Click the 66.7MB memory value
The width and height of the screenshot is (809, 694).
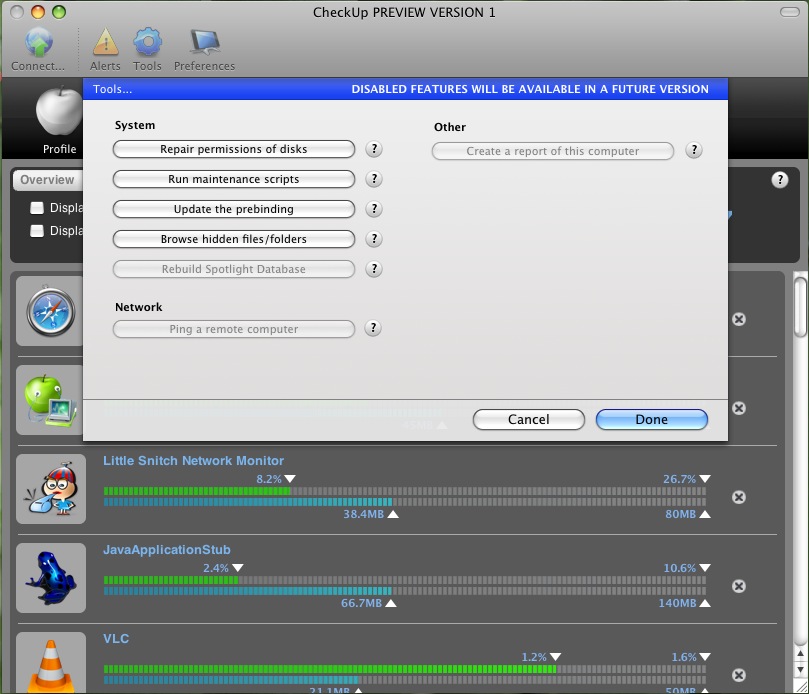click(x=362, y=603)
